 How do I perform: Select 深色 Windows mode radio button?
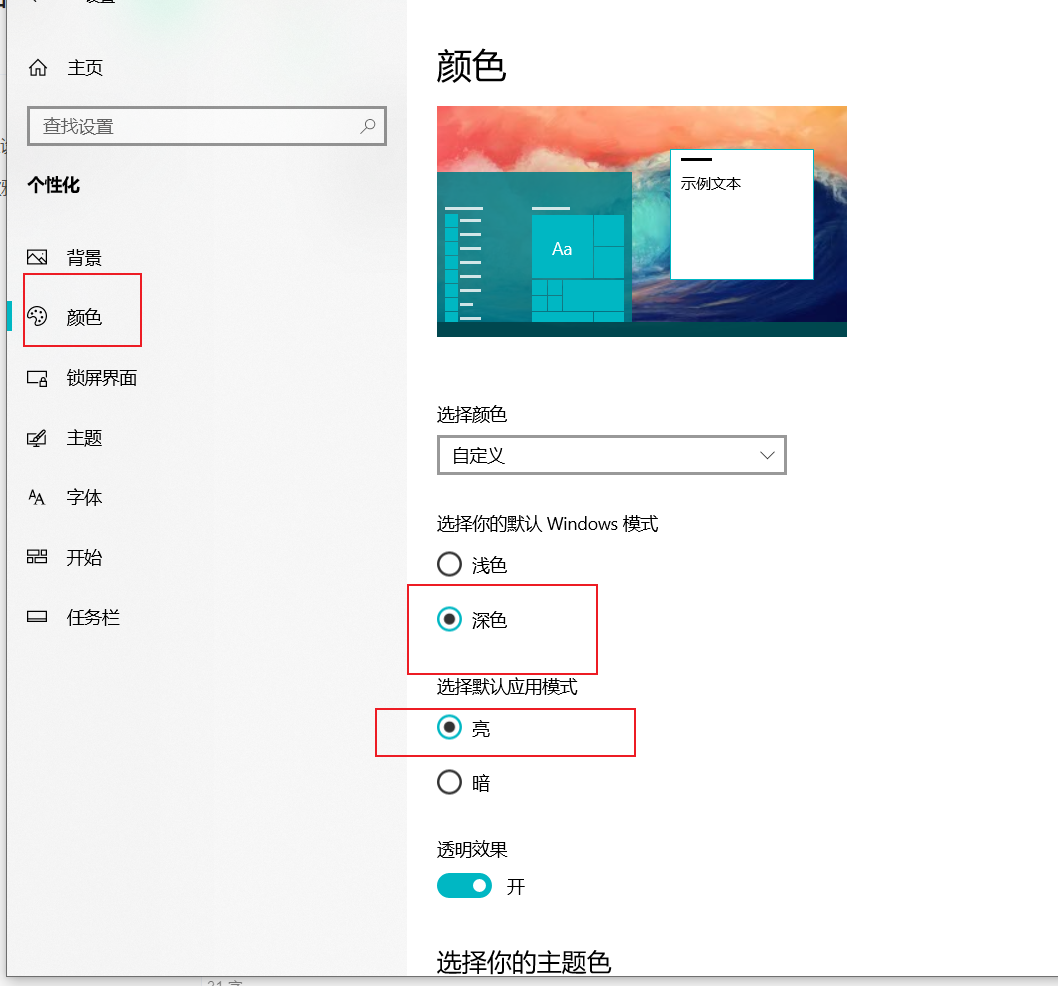coord(449,619)
